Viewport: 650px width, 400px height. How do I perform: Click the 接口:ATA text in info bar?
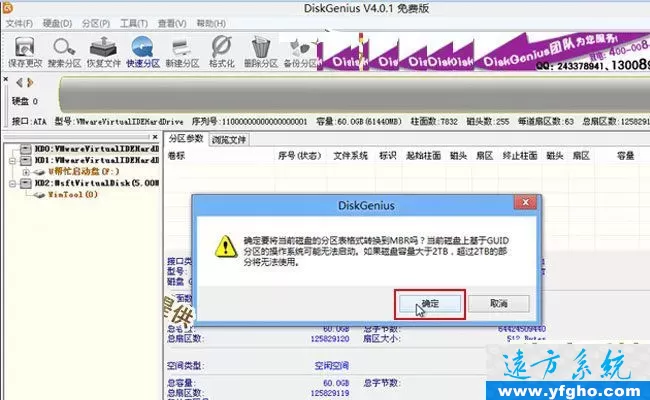pos(29,121)
